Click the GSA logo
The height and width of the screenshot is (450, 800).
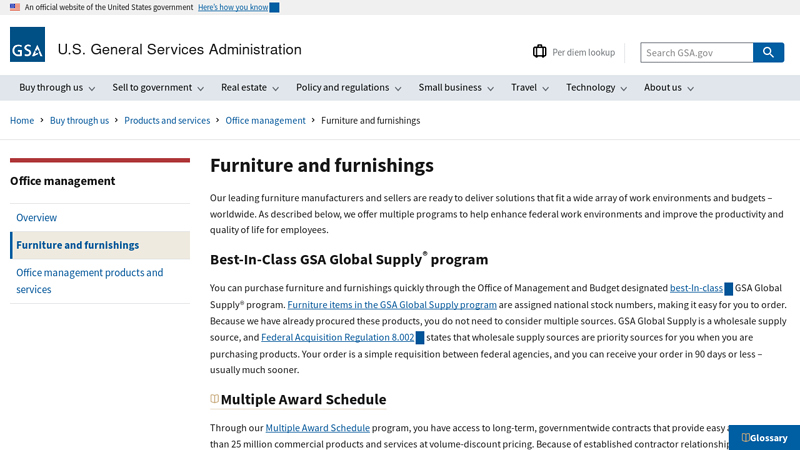pyautogui.click(x=27, y=44)
